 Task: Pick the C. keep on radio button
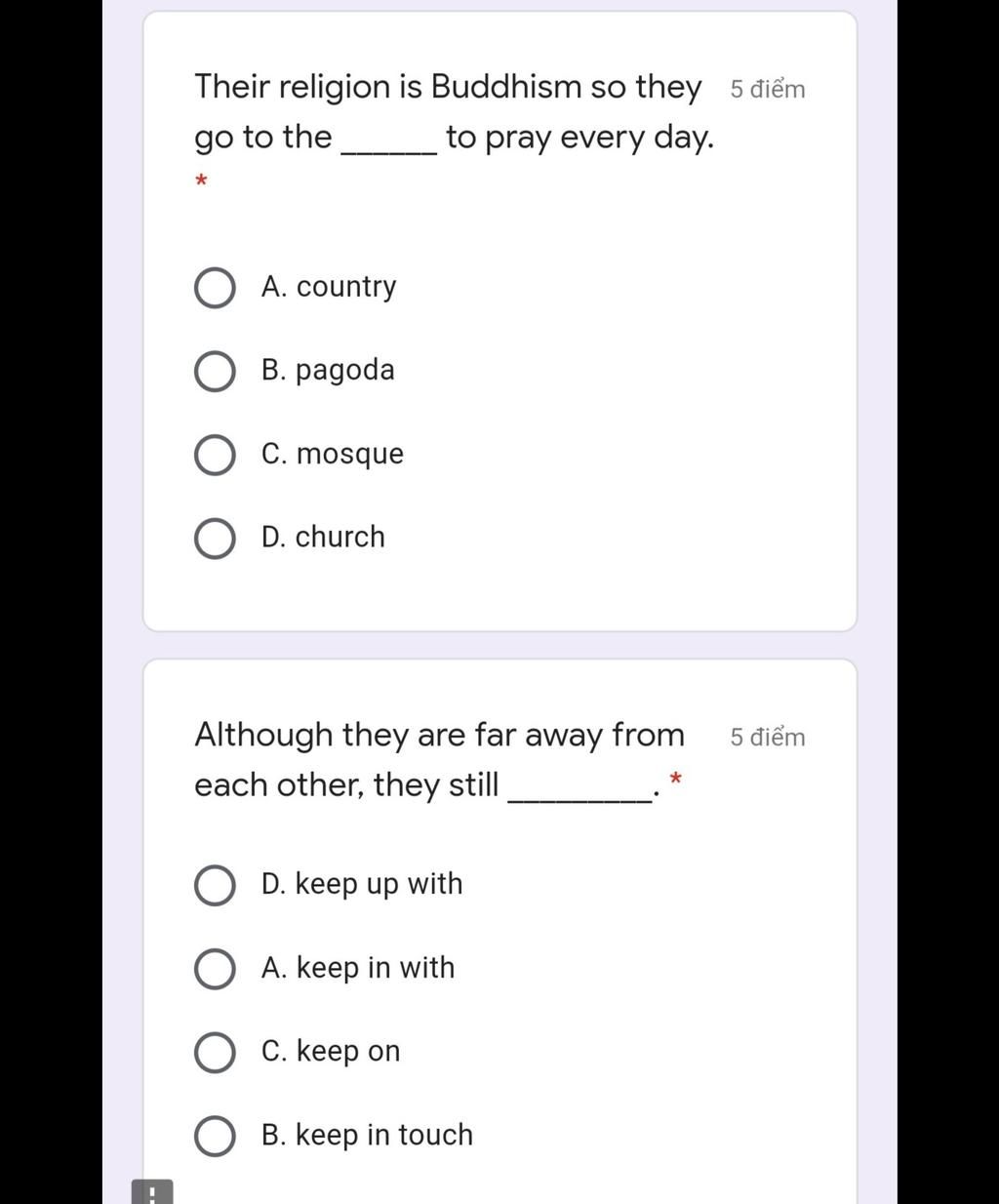(x=215, y=1054)
